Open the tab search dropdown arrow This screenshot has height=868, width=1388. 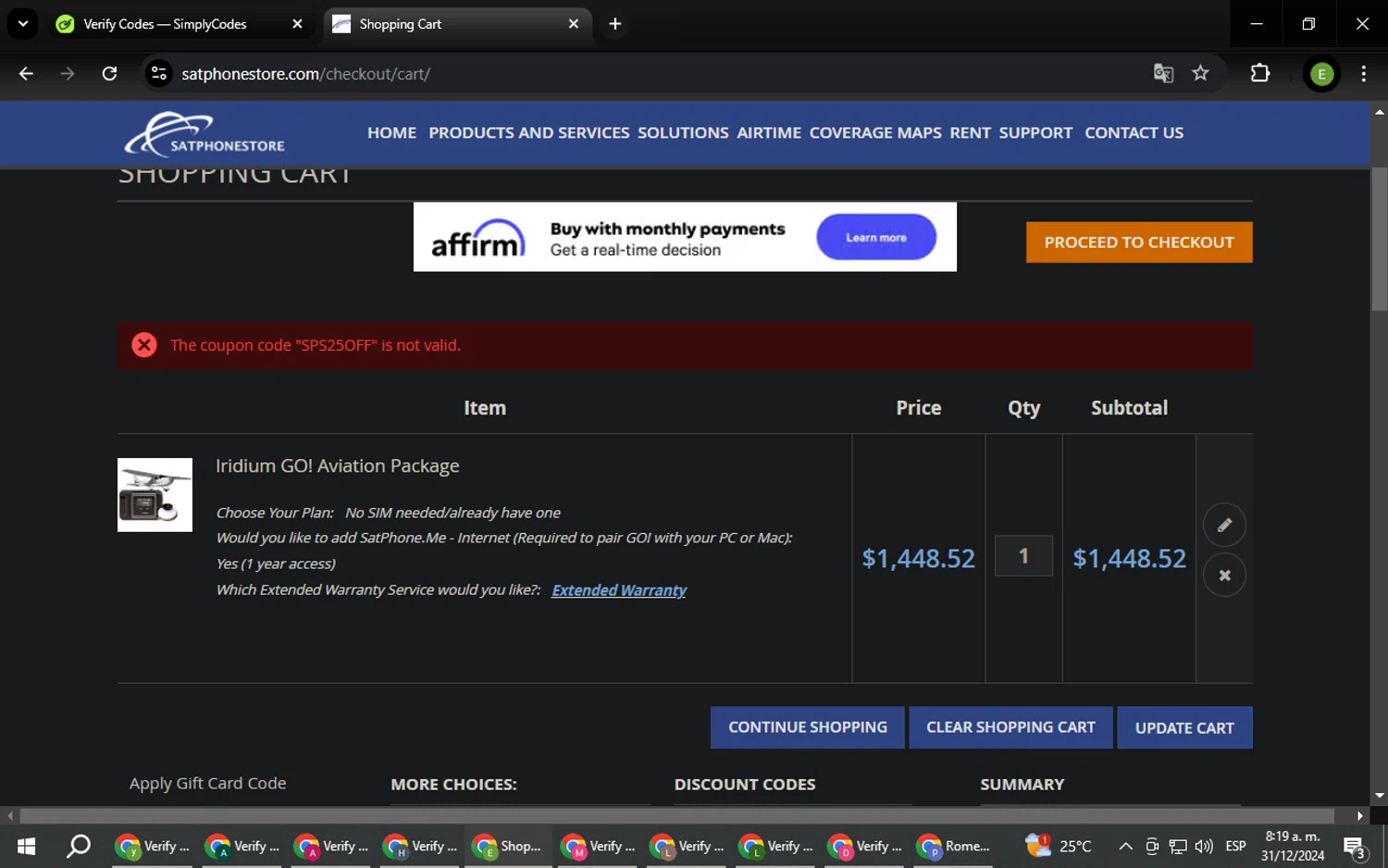[22, 24]
